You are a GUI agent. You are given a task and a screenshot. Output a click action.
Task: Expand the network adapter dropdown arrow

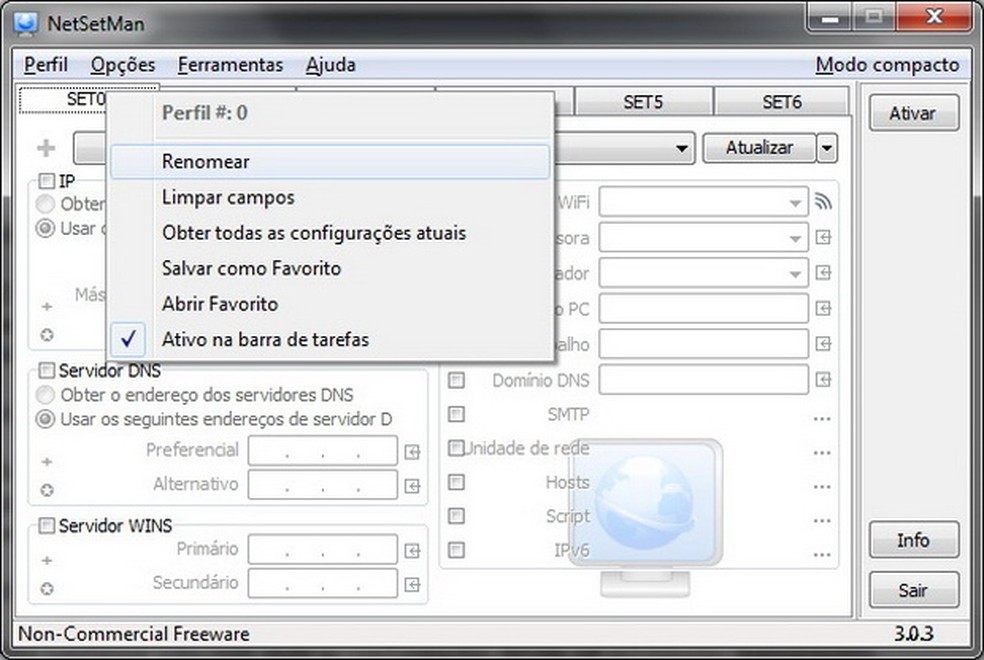click(x=681, y=149)
